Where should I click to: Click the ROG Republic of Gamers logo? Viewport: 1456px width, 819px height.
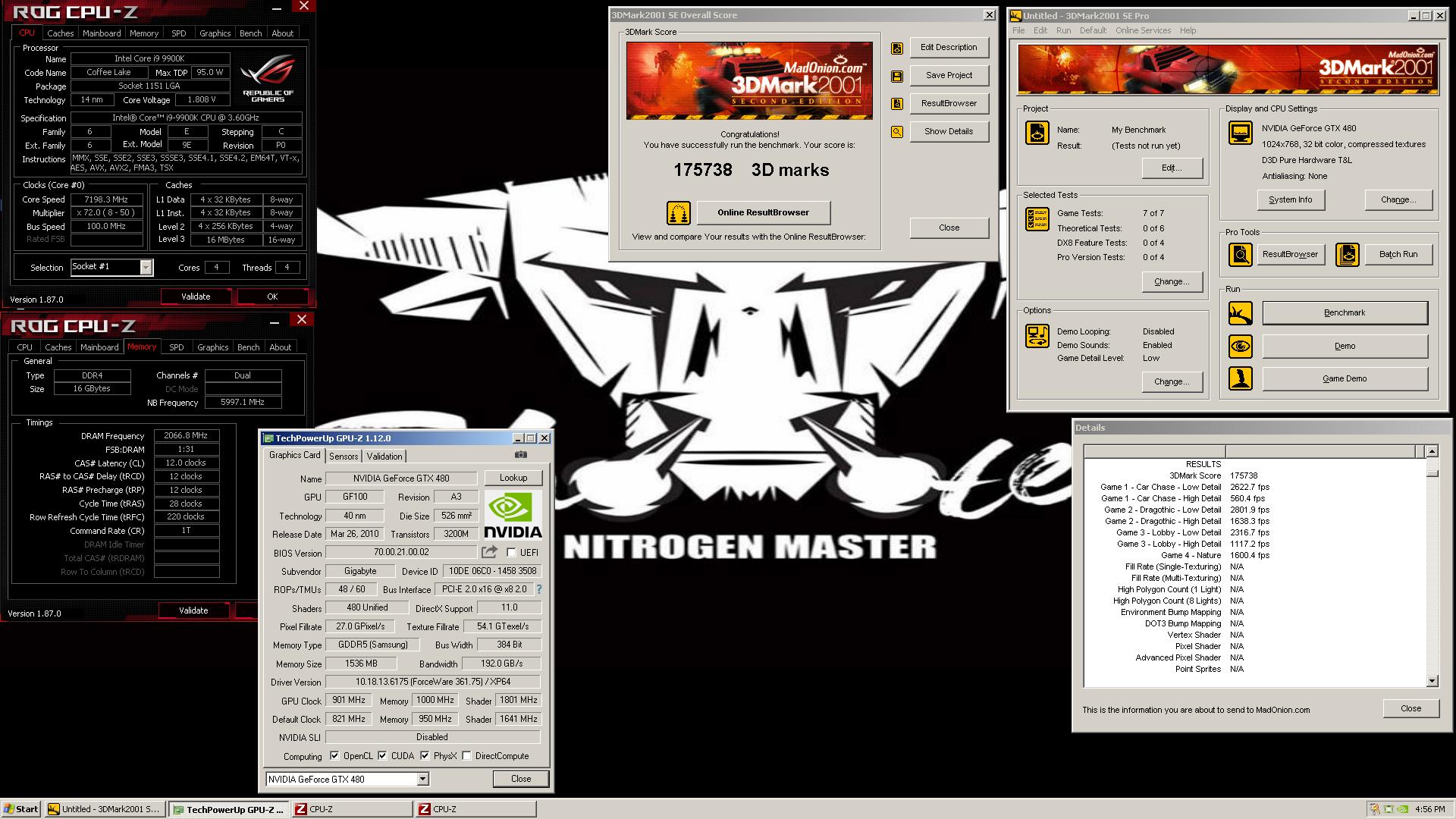(x=268, y=78)
